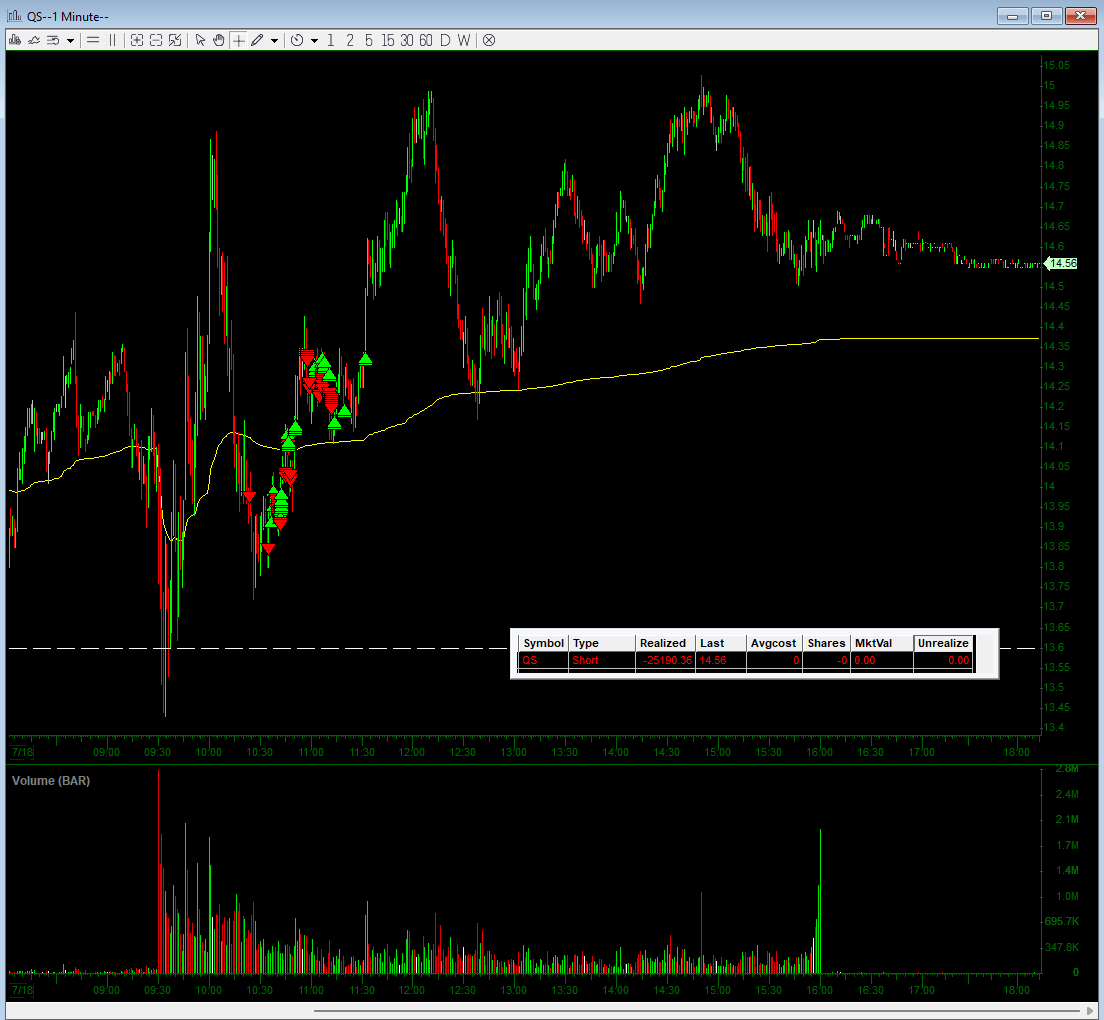The height and width of the screenshot is (1020, 1104).
Task: Switch to the 60 minute timeframe
Action: (426, 40)
